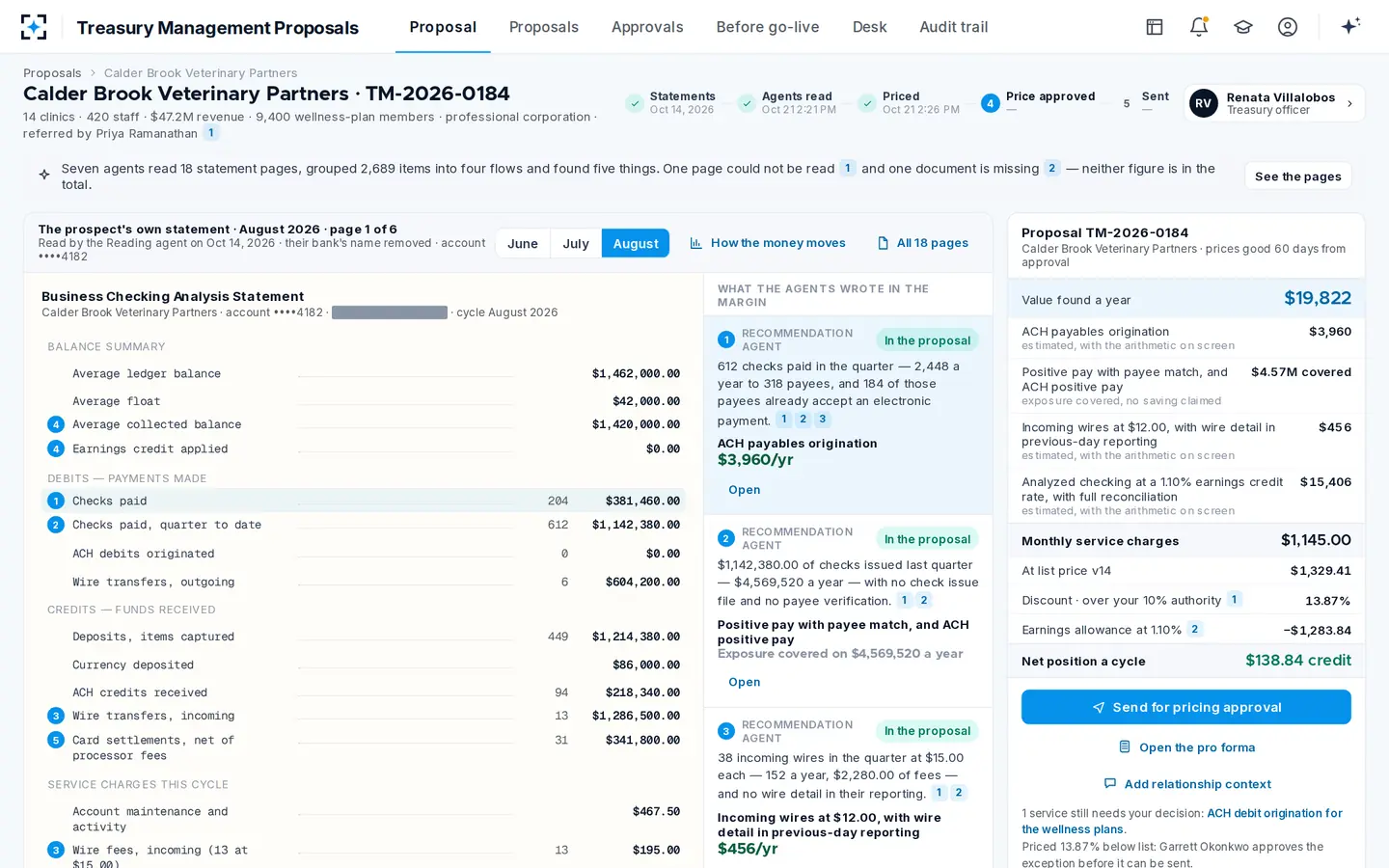Screen dimensions: 1389x868
Task: Send for pricing approval
Action: coord(1186,707)
